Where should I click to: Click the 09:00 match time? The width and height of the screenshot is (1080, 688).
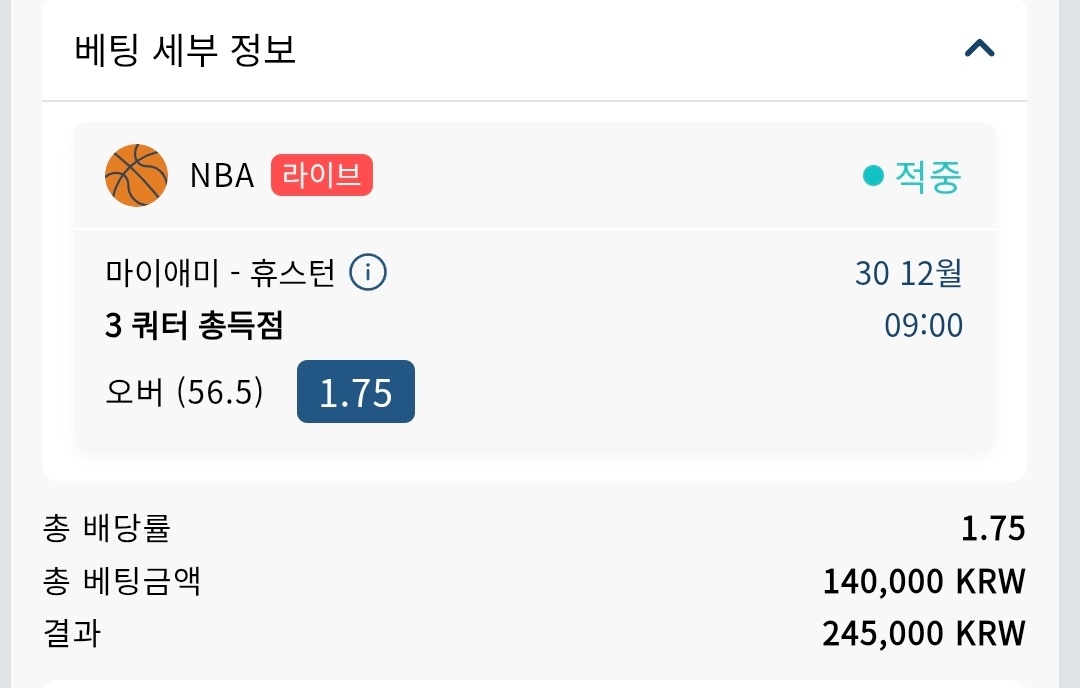coord(923,325)
